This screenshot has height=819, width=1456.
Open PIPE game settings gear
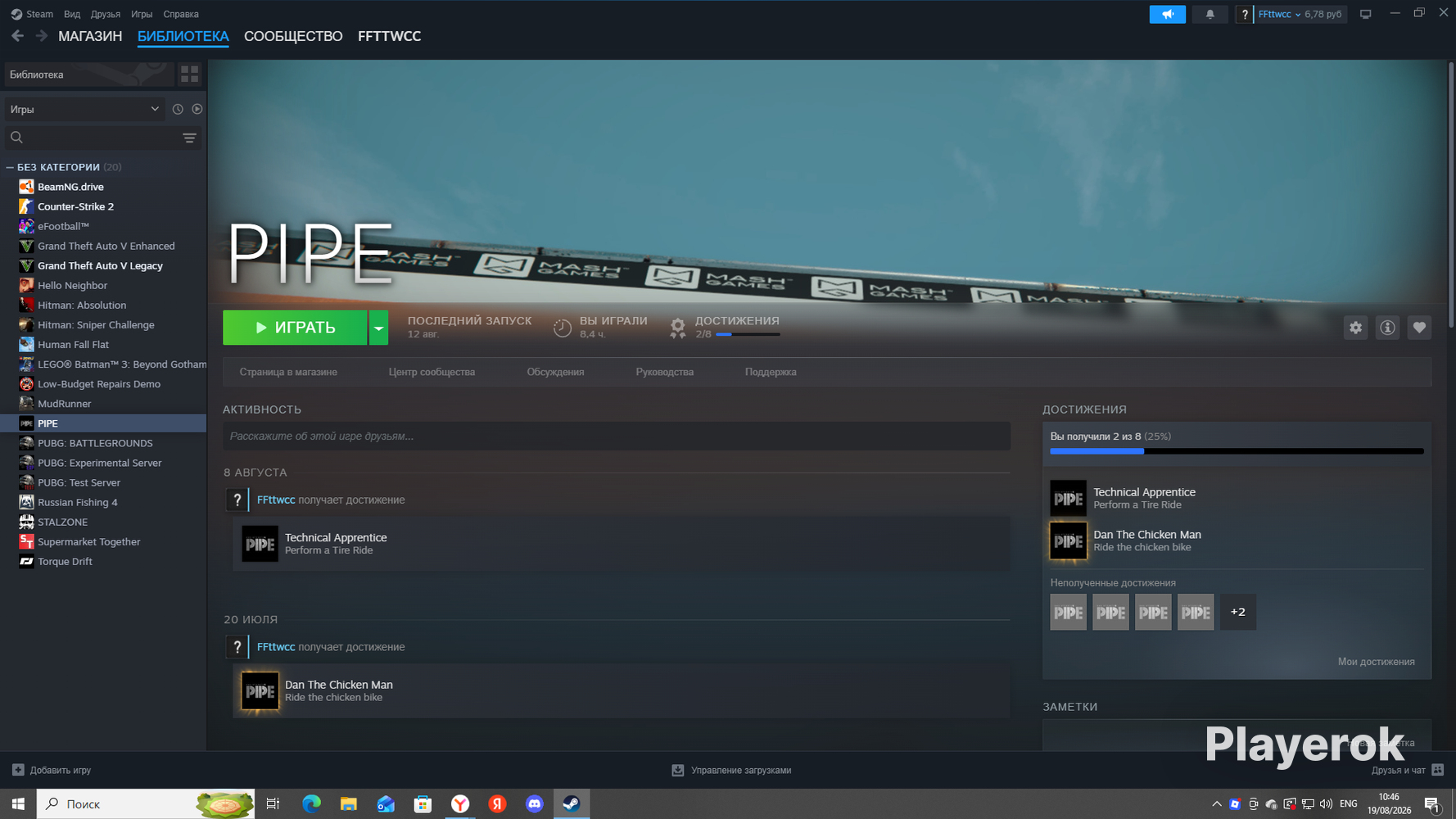tap(1356, 328)
